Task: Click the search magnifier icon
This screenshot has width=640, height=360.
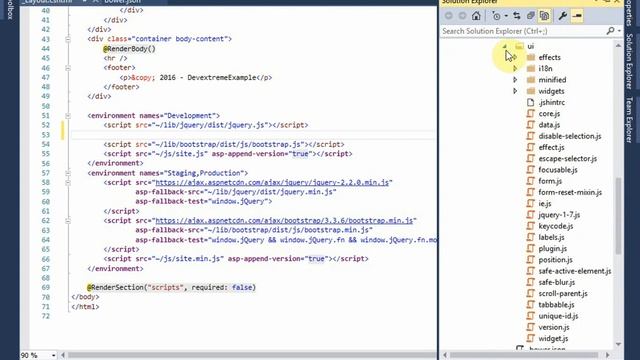Action: click(610, 31)
